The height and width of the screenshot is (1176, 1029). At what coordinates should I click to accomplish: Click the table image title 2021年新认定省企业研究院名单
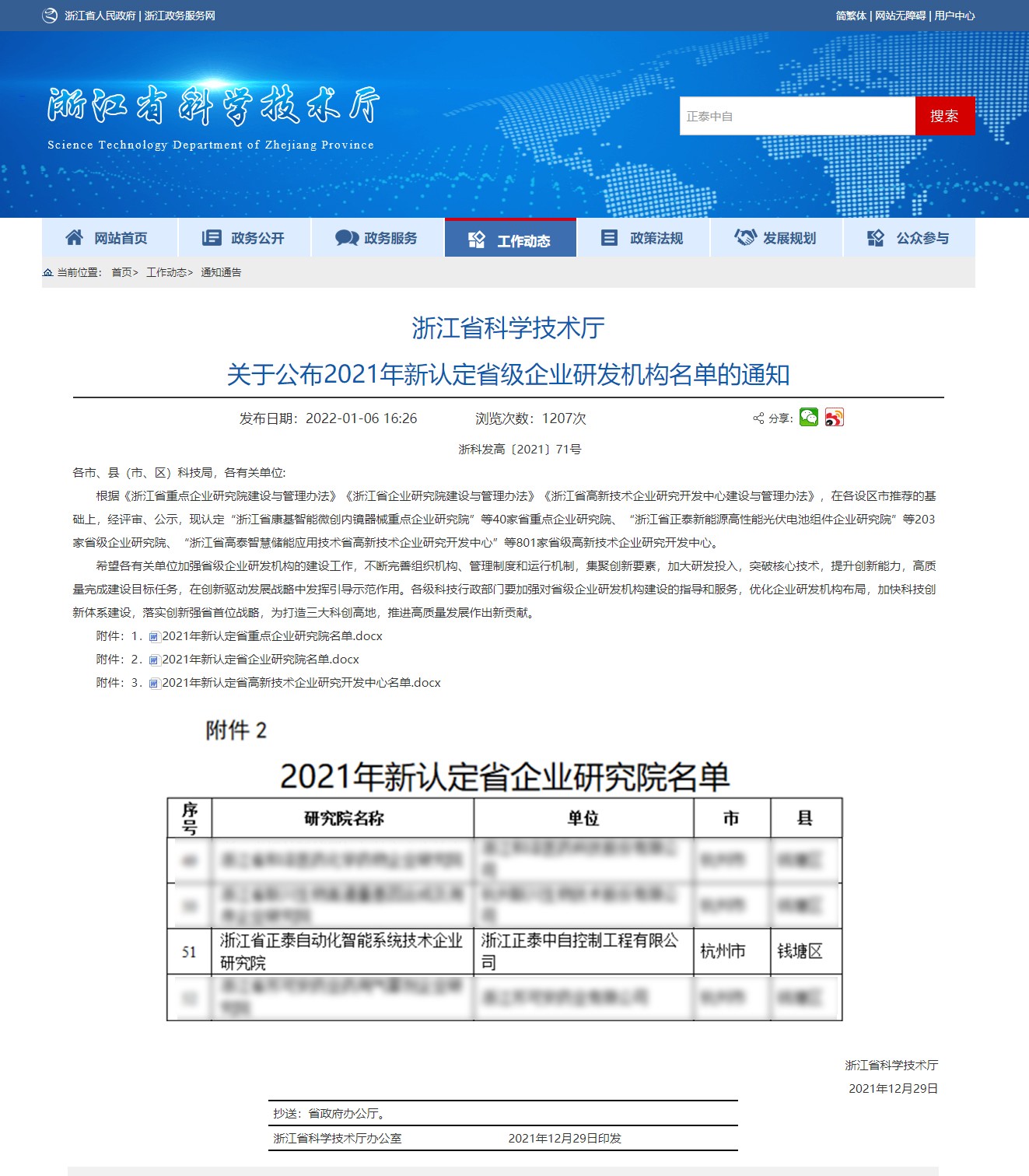tap(505, 776)
